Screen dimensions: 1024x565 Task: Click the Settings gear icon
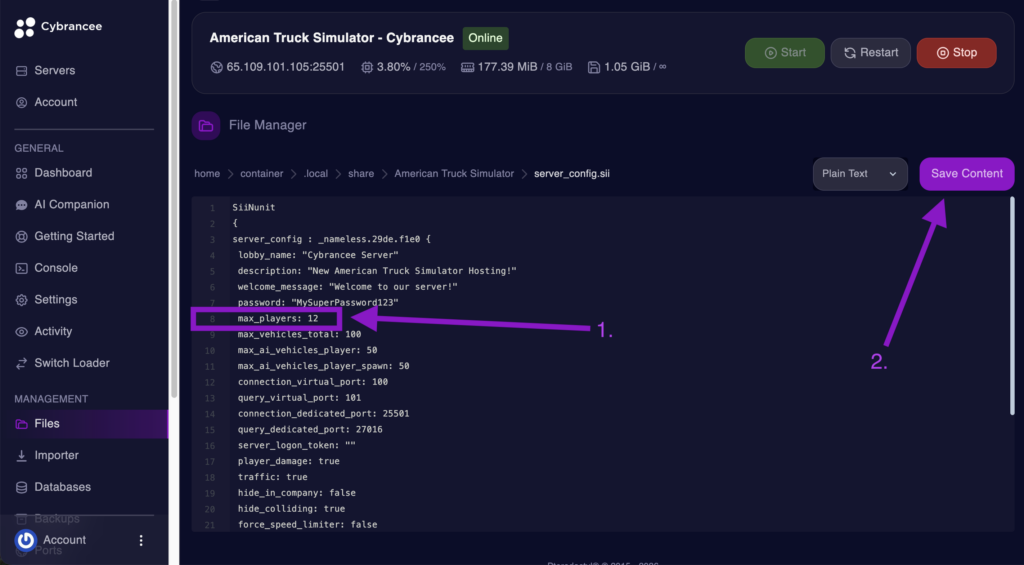click(x=22, y=300)
